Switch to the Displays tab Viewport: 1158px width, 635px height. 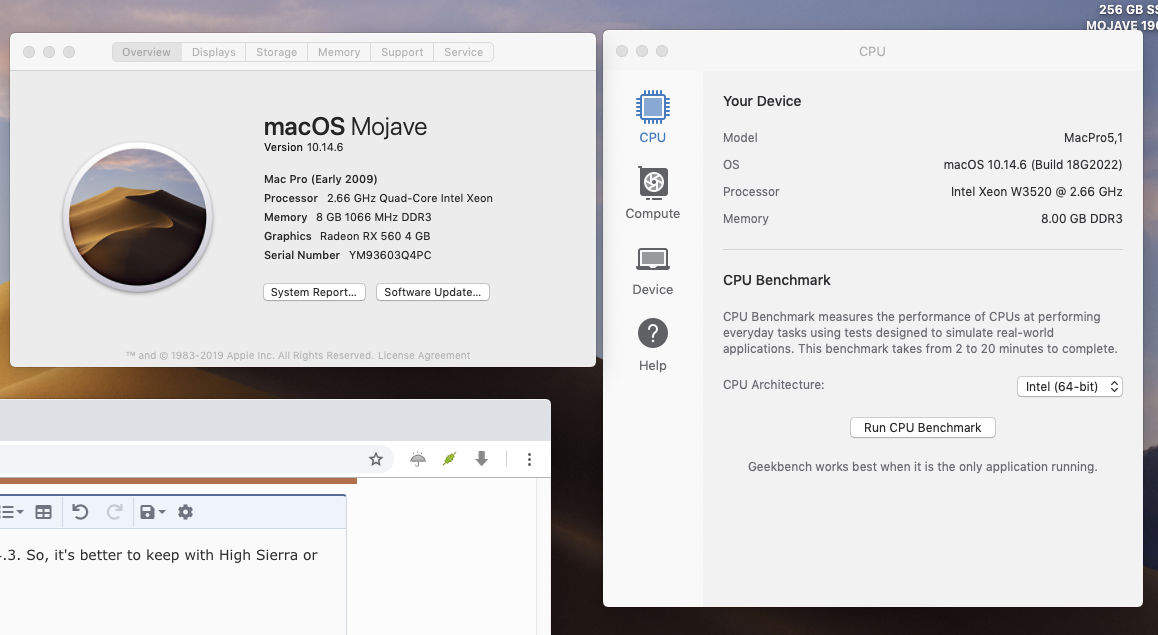pos(213,52)
